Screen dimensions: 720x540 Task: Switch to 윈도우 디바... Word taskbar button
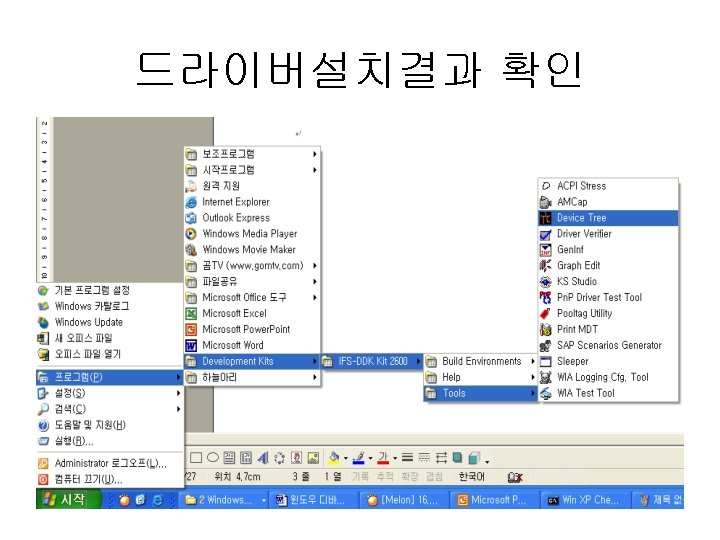click(314, 500)
